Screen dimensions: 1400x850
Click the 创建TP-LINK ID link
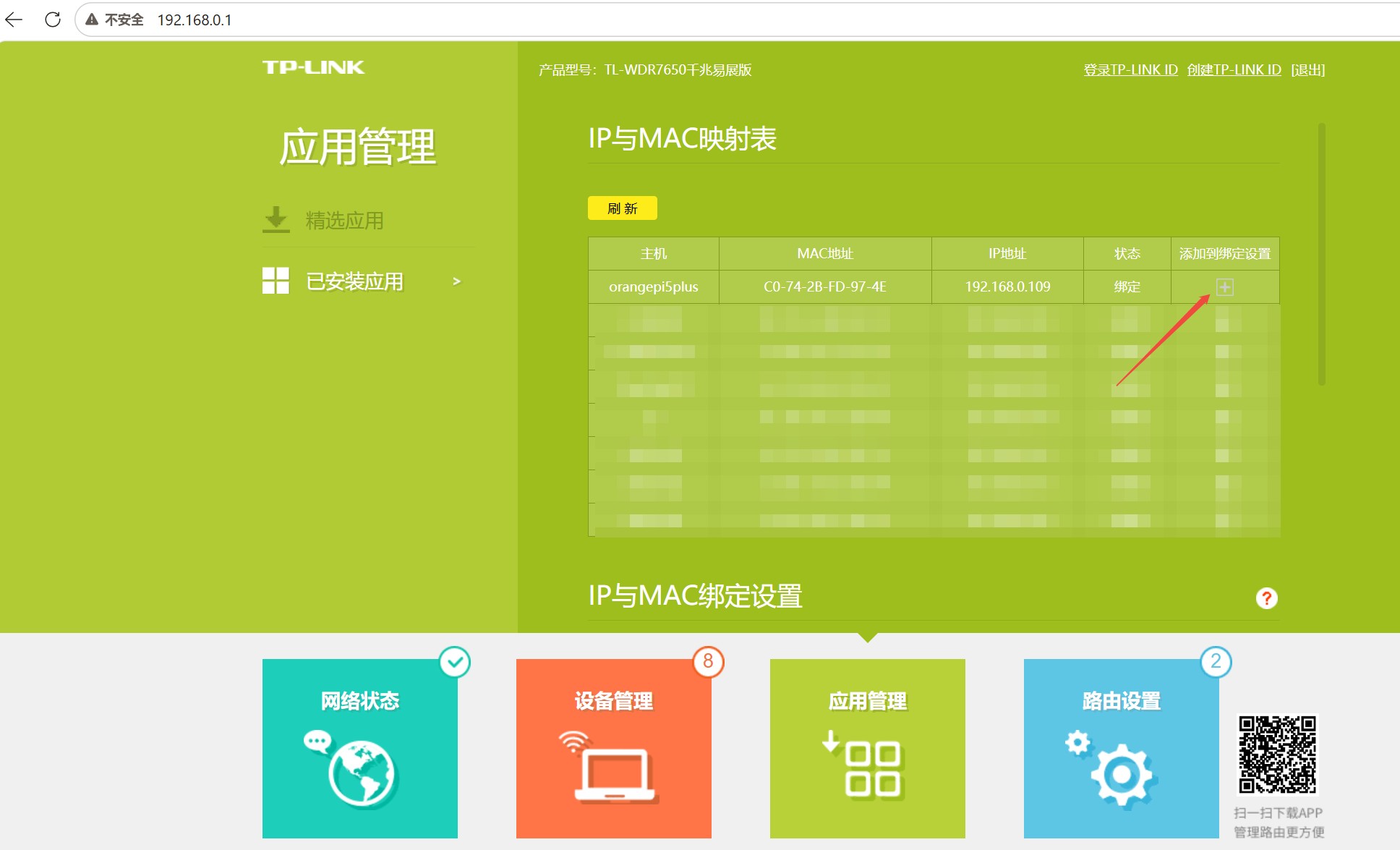[1234, 70]
